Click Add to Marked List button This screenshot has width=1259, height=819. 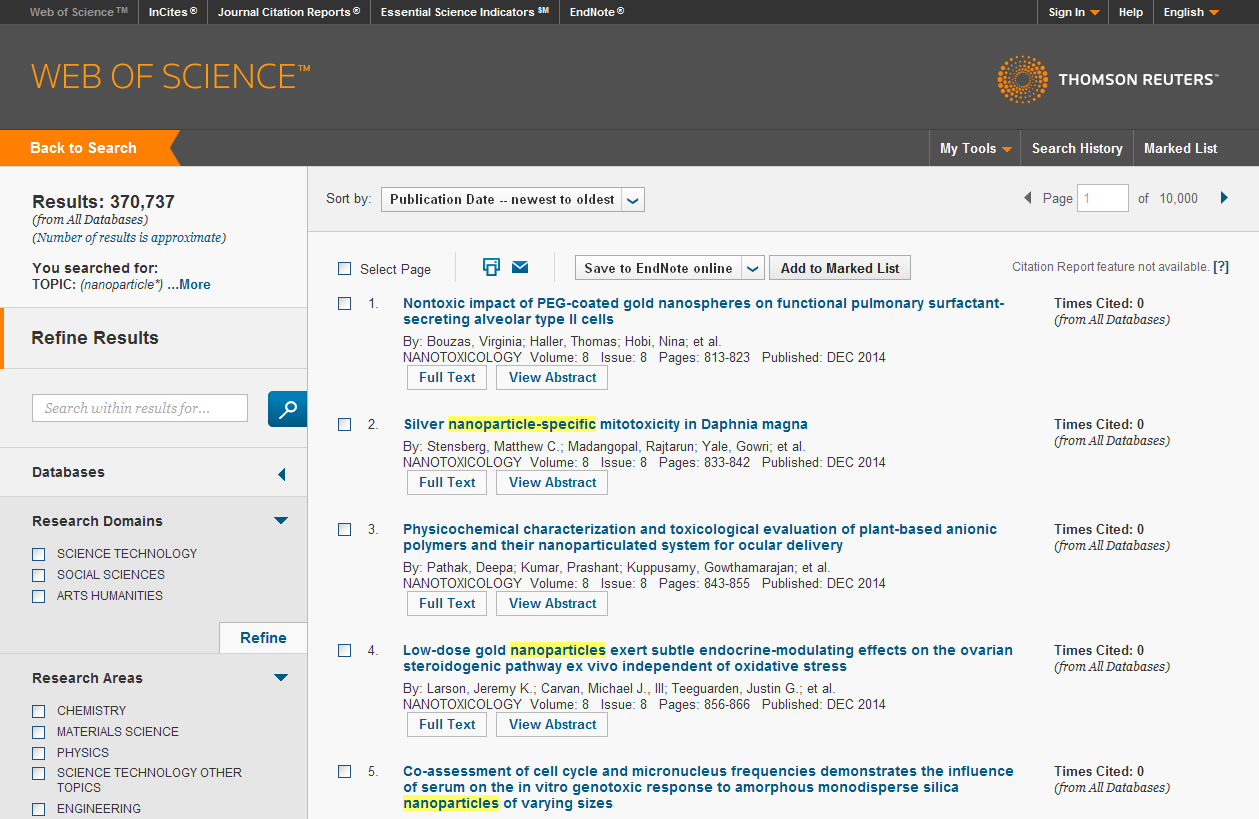pyautogui.click(x=840, y=268)
